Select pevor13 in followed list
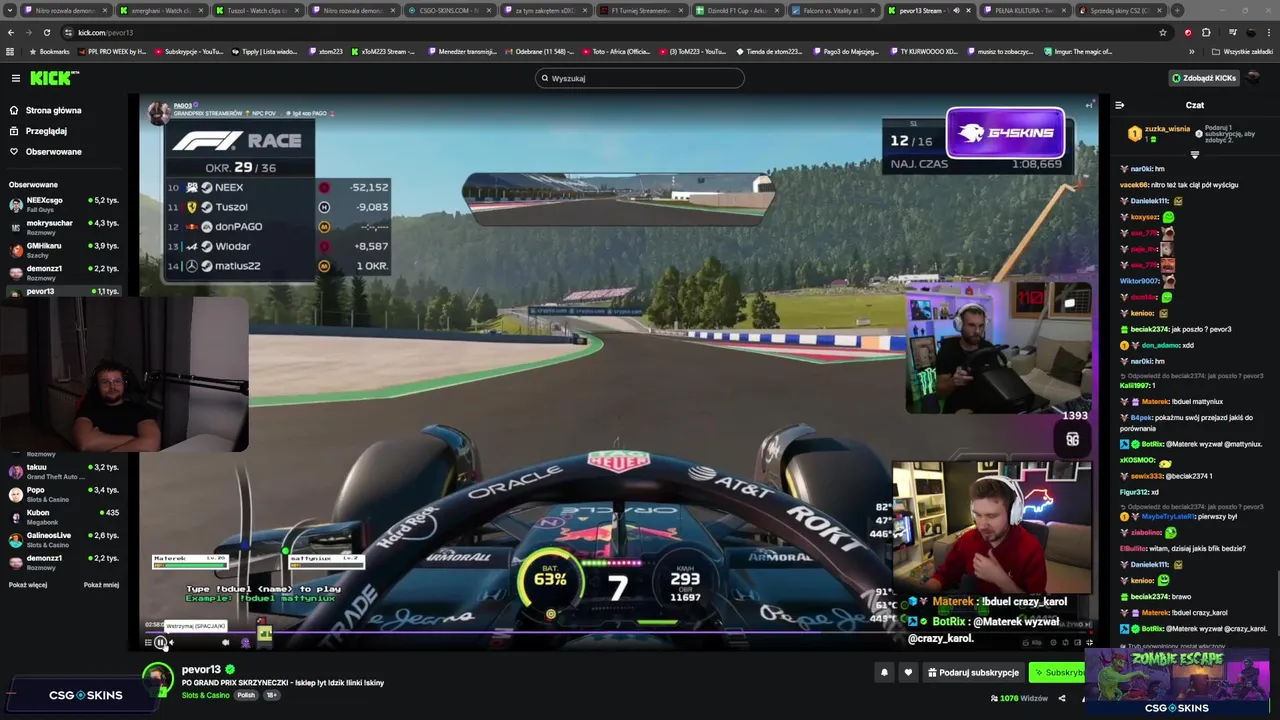1280x720 pixels. tap(64, 291)
